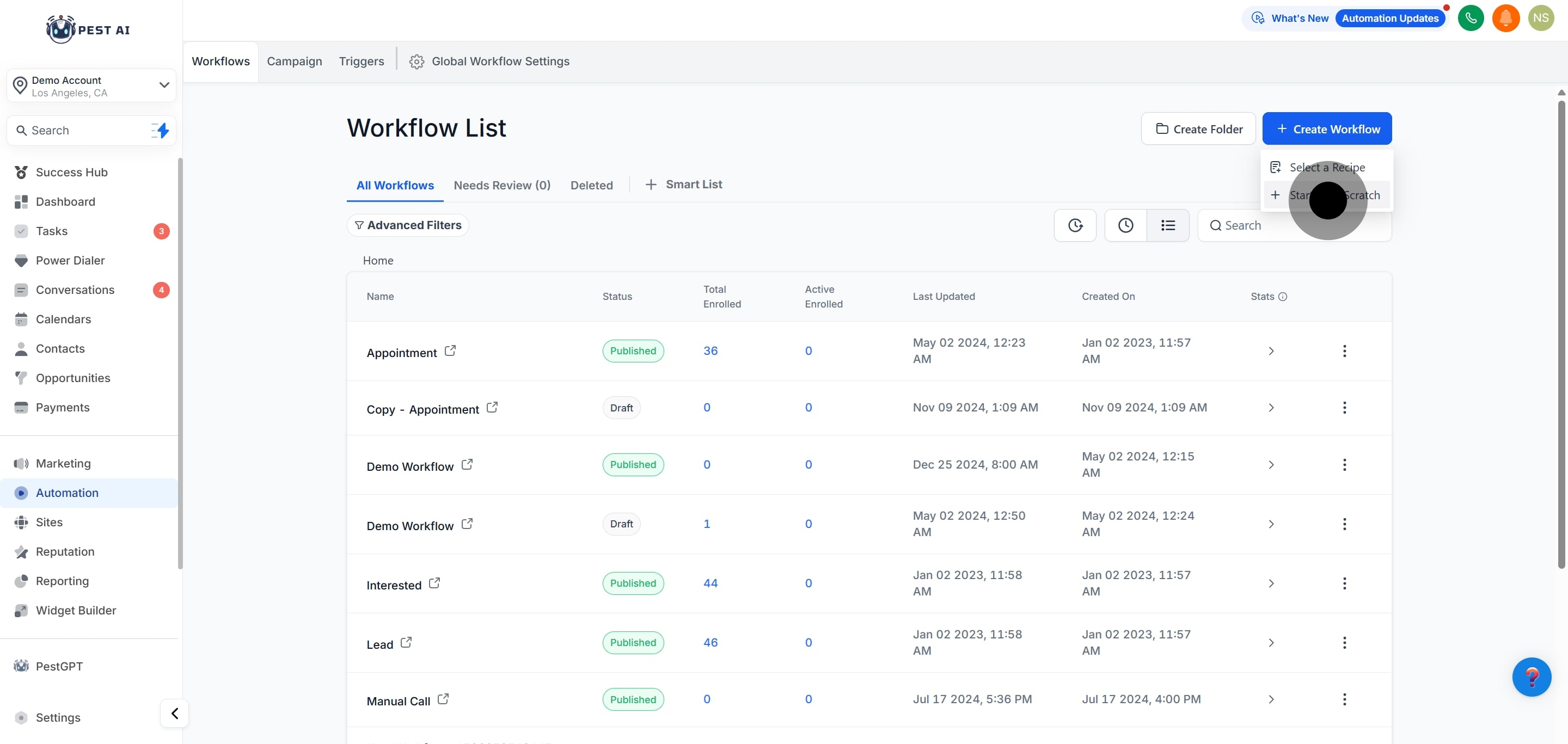Open the orange notifications bell
This screenshot has height=744, width=1568.
click(x=1505, y=19)
